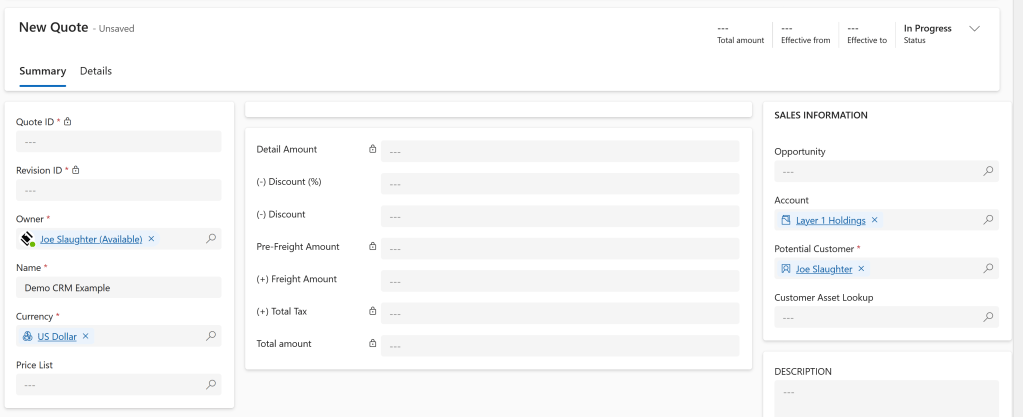Image resolution: width=1023 pixels, height=417 pixels.
Task: Click the (+) Freight Amount field
Action: (x=560, y=281)
